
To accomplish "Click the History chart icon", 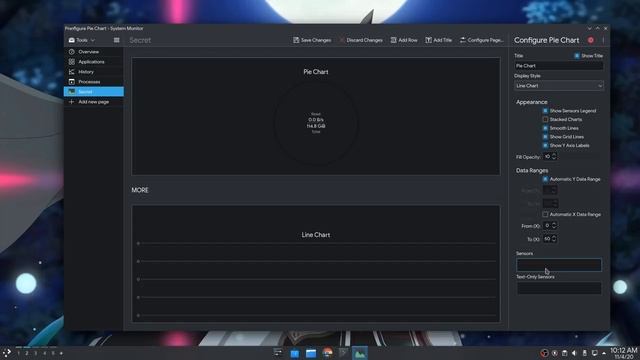I will (71, 72).
